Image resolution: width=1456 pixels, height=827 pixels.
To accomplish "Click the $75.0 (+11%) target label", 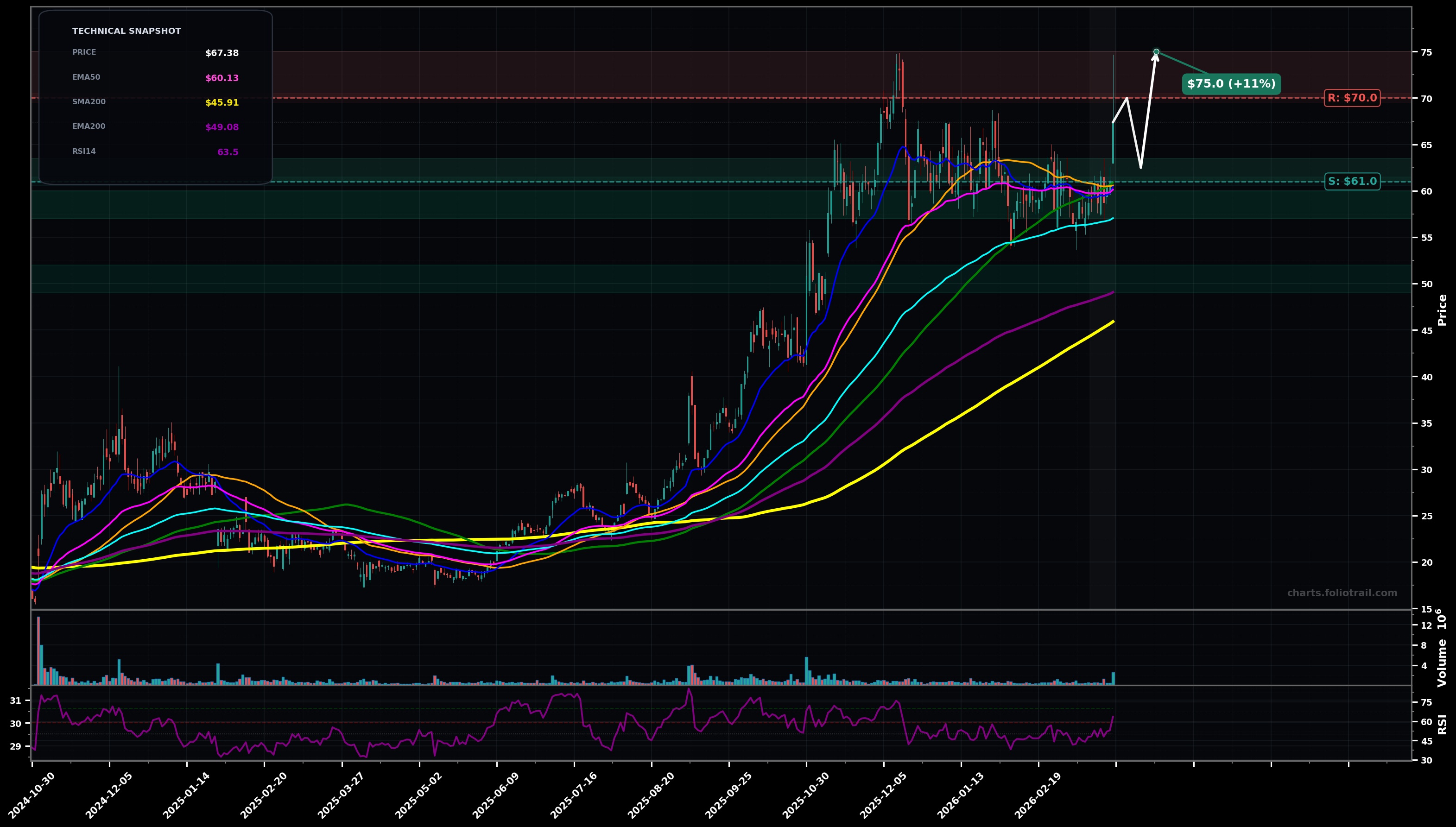I will 1231,84.
